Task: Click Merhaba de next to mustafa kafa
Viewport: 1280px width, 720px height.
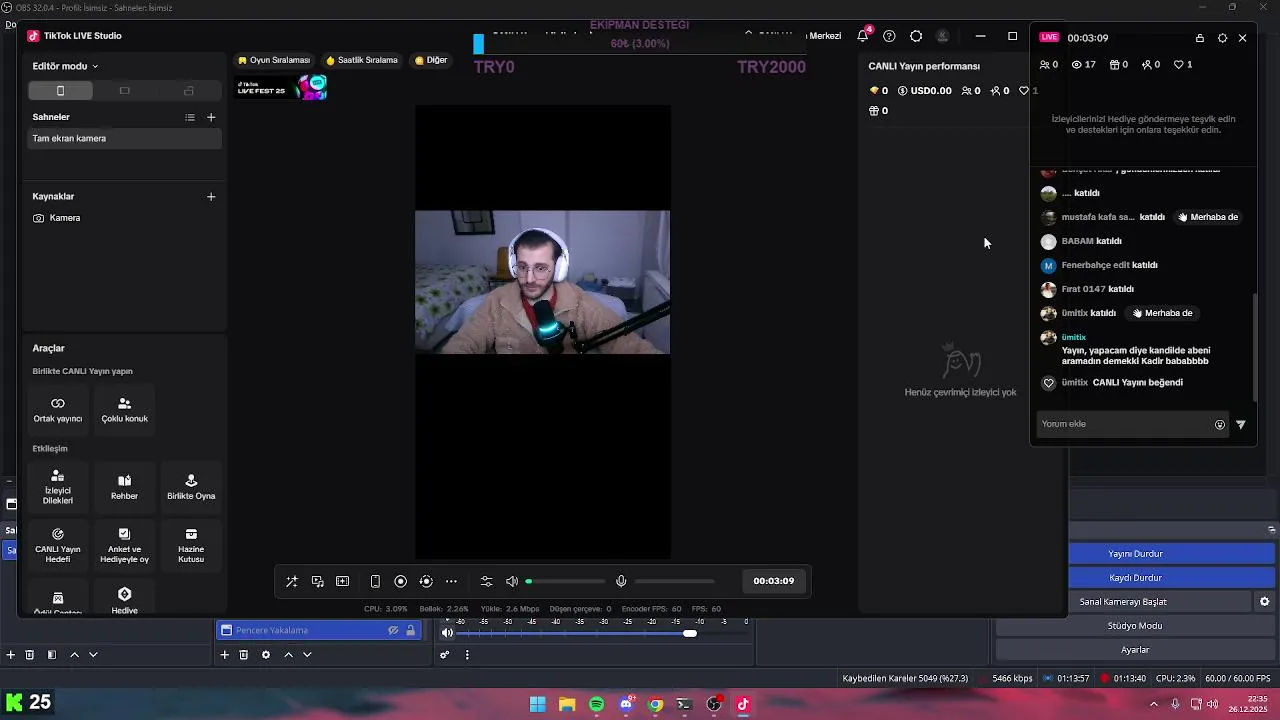Action: (1208, 217)
